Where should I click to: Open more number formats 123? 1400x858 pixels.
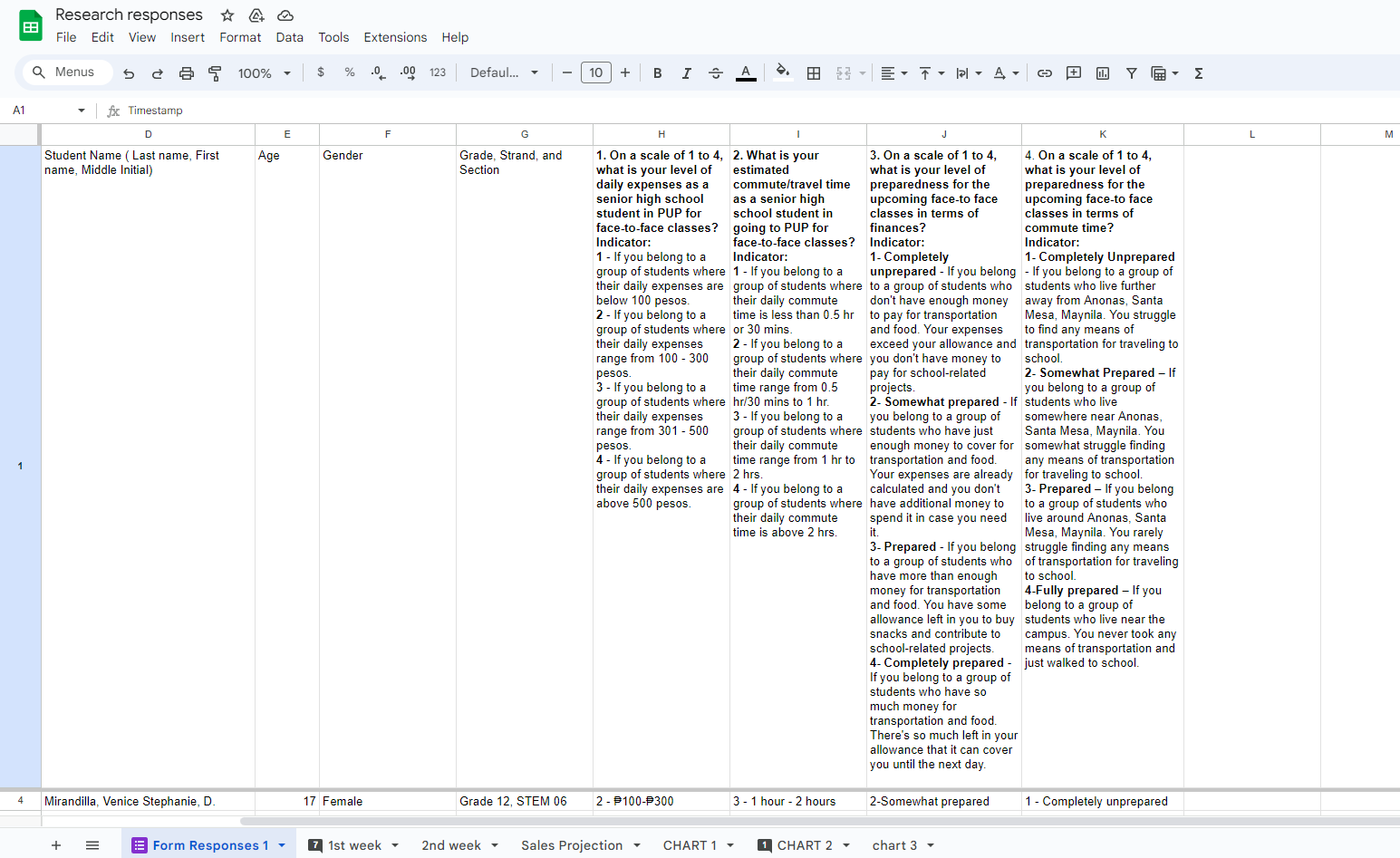(x=438, y=72)
